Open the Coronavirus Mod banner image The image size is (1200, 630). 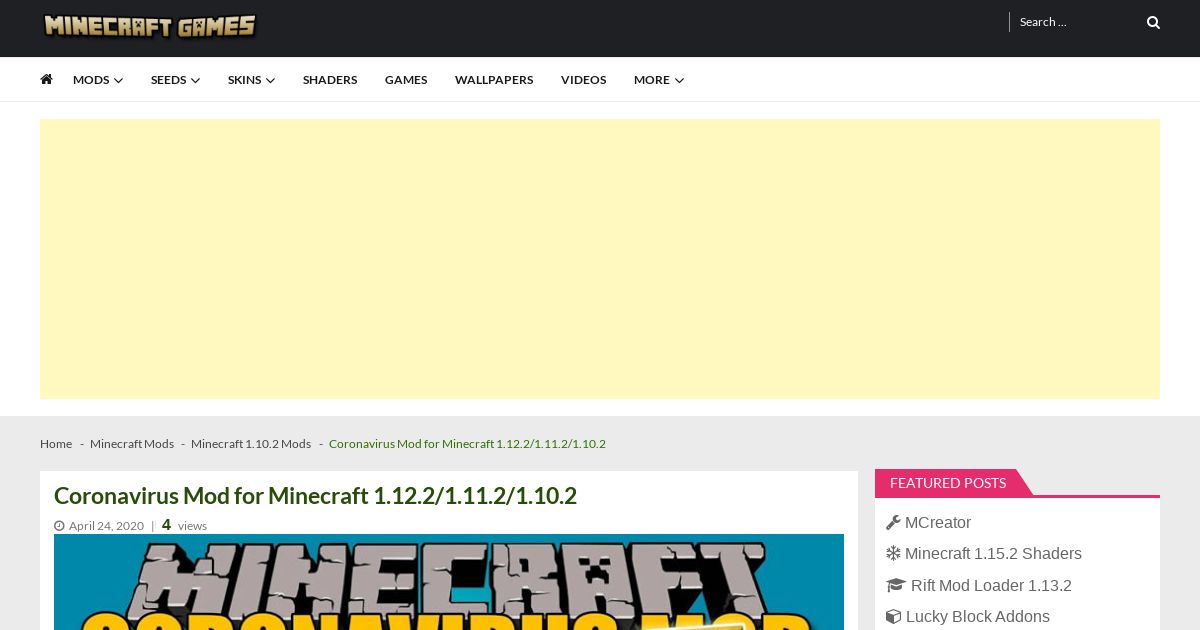click(449, 582)
